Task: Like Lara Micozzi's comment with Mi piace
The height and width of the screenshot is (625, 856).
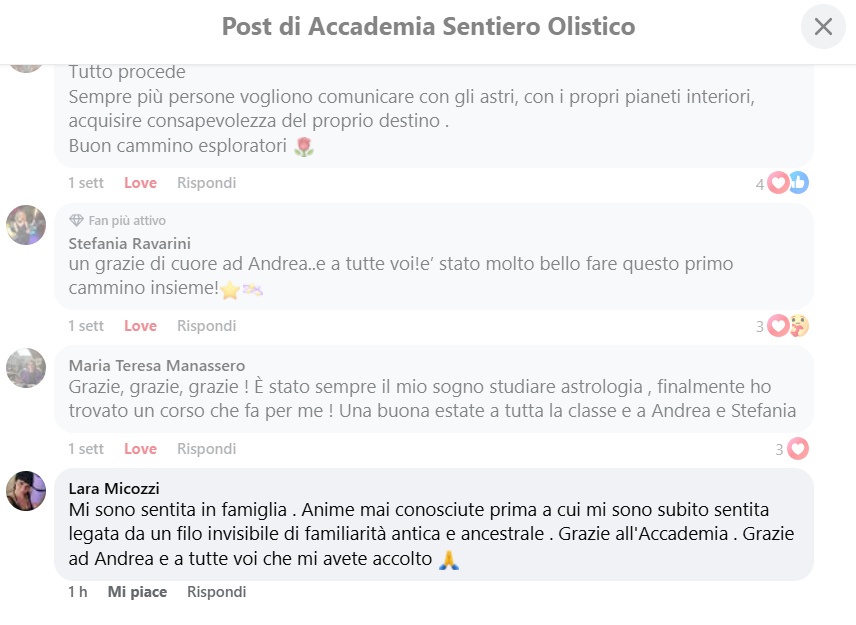Action: tap(137, 592)
